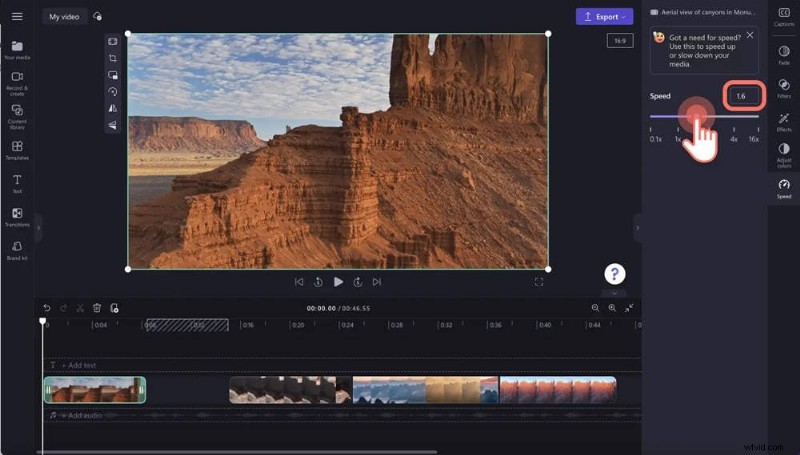800x455 pixels.
Task: Open Record & create panel
Action: 17,83
